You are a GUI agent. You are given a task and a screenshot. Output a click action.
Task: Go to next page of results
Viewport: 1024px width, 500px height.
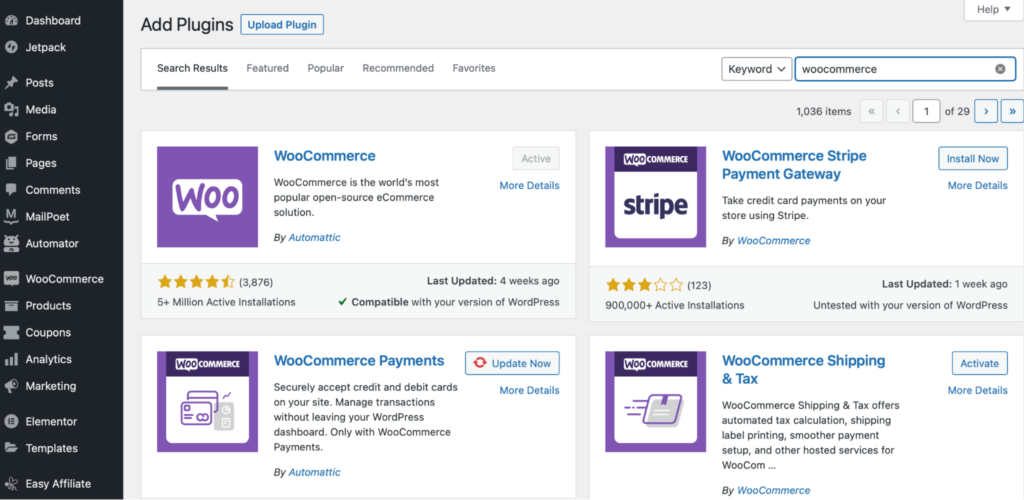tap(985, 111)
